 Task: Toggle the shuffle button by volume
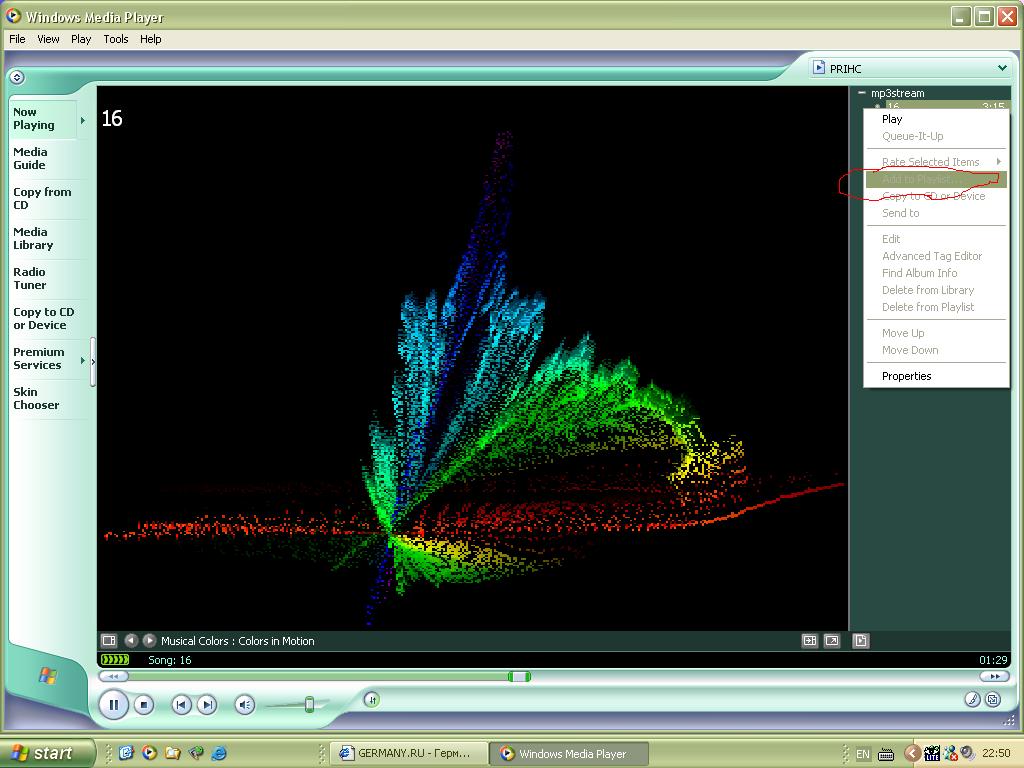click(x=372, y=700)
